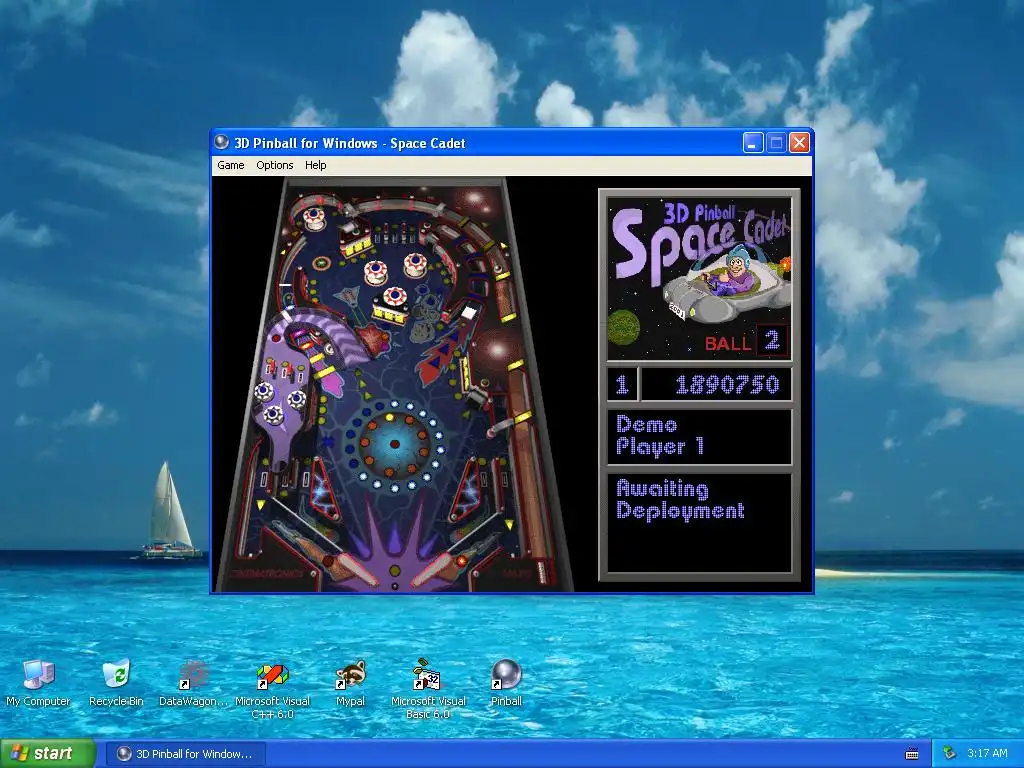Click the Space Cadet logo artwork
The image size is (1024, 768).
click(x=699, y=279)
